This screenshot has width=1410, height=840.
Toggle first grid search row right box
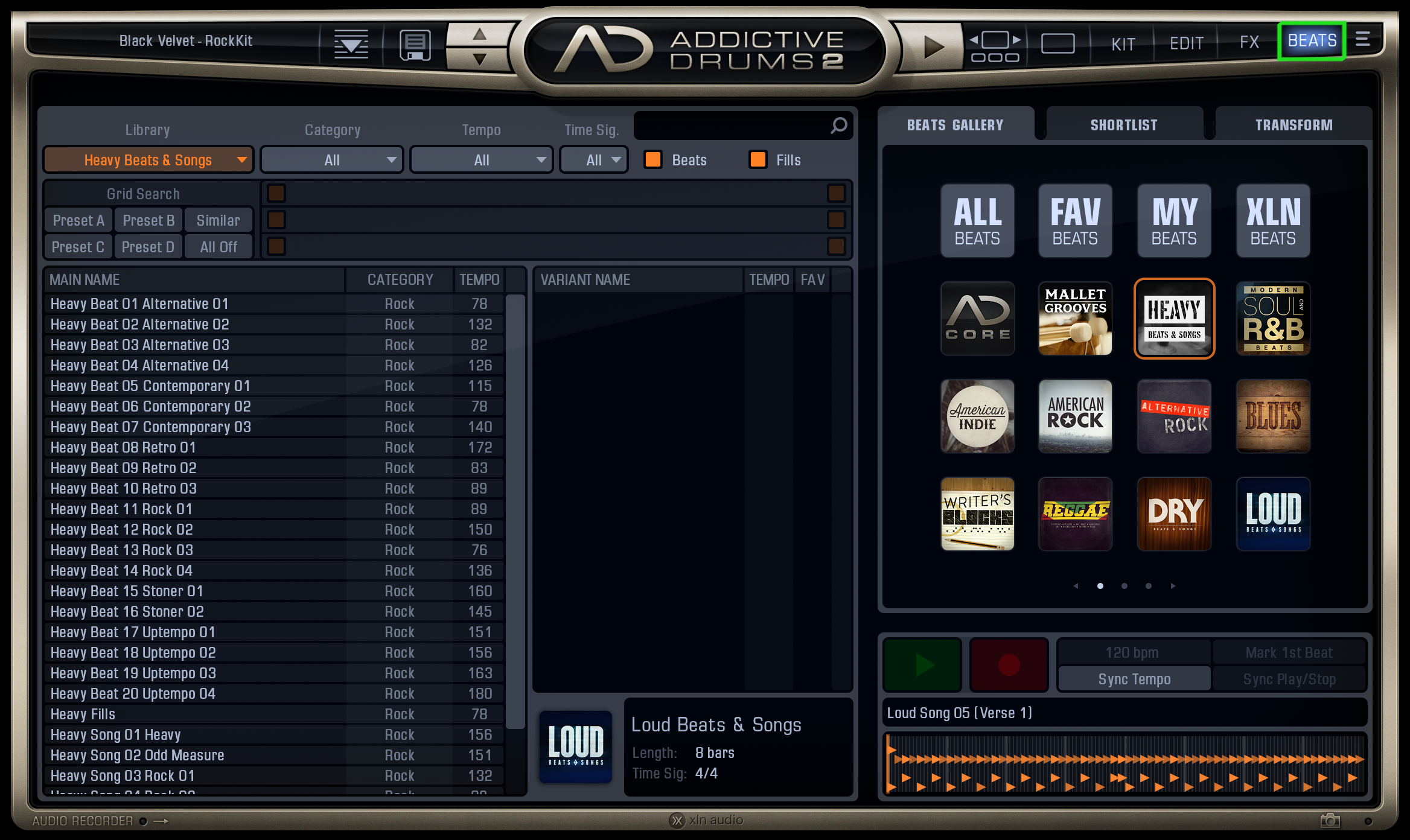coord(837,193)
